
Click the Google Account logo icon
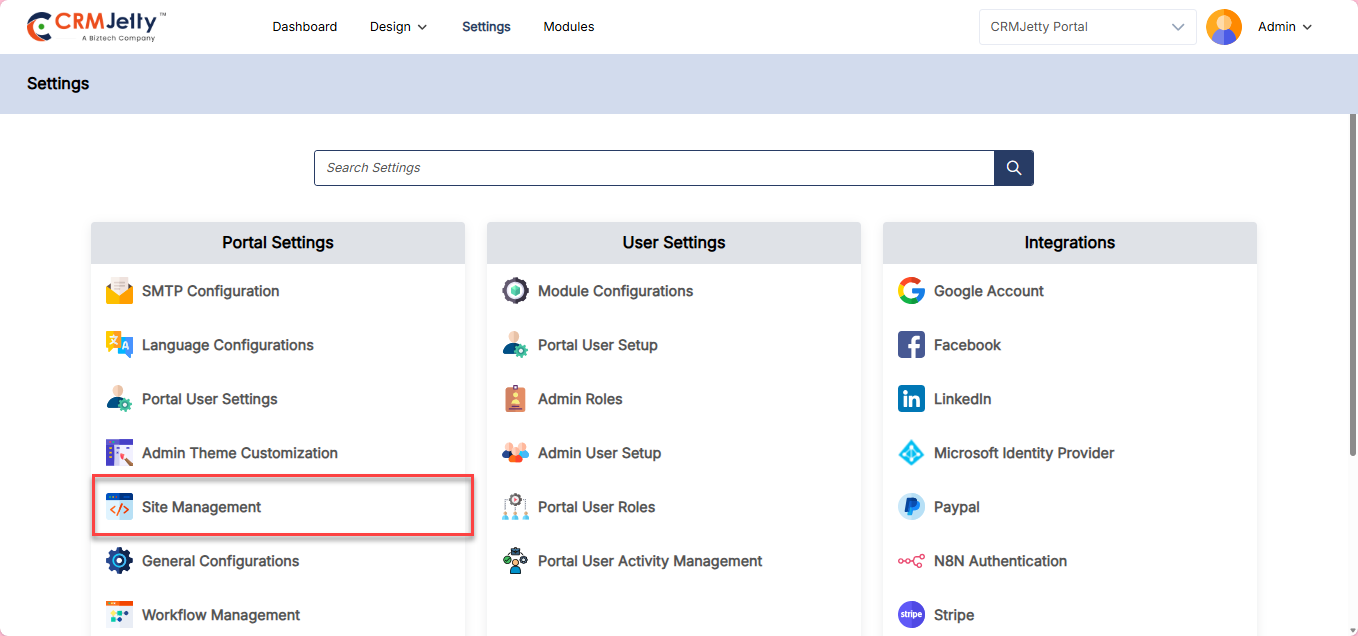911,291
